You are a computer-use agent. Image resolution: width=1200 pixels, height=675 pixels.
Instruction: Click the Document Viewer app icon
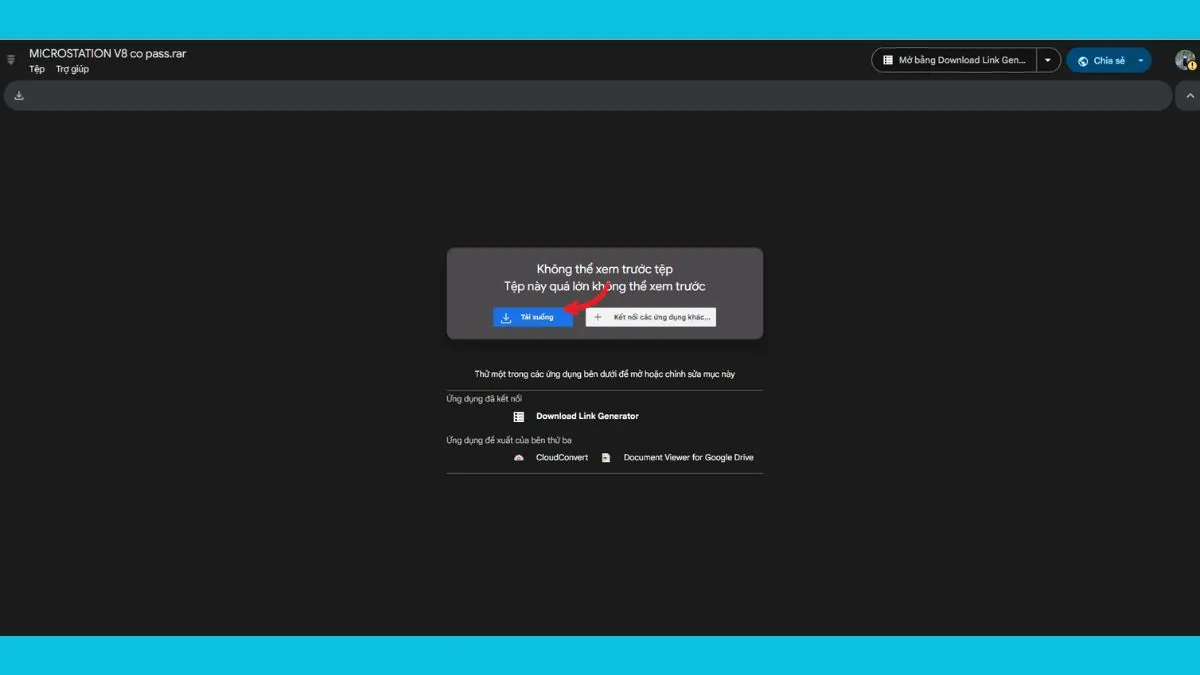click(606, 458)
